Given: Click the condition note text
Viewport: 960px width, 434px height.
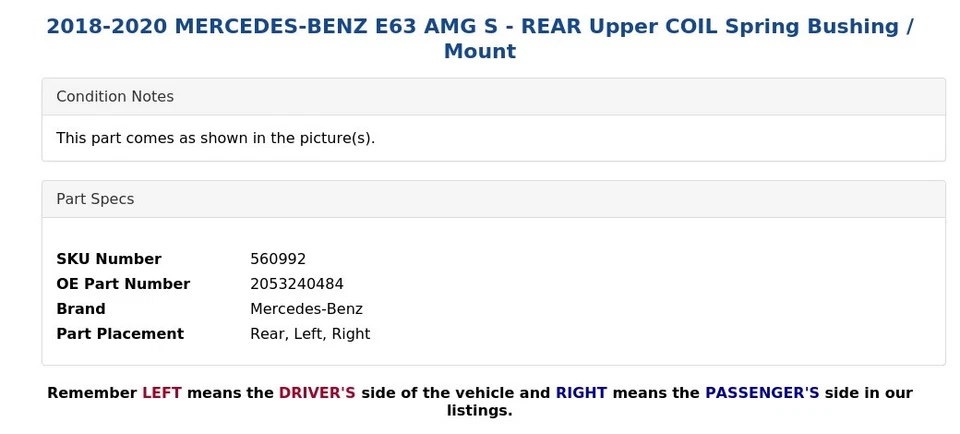Looking at the screenshot, I should [215, 138].
